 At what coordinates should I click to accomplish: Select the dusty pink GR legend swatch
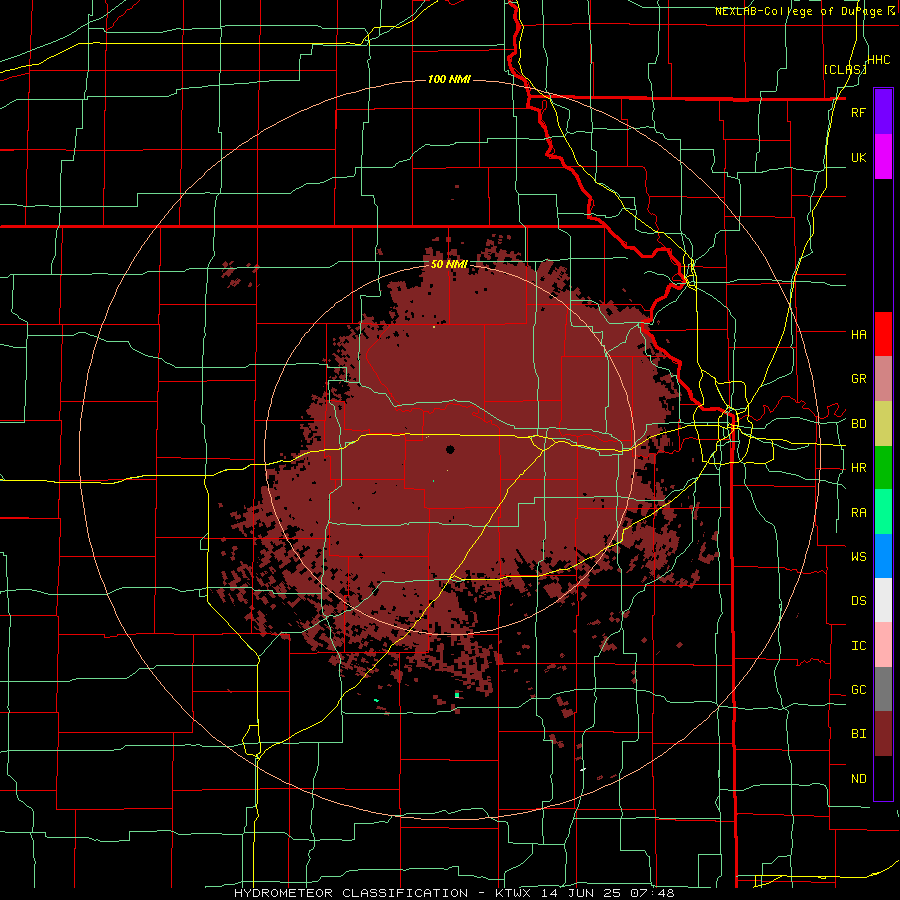(x=883, y=379)
